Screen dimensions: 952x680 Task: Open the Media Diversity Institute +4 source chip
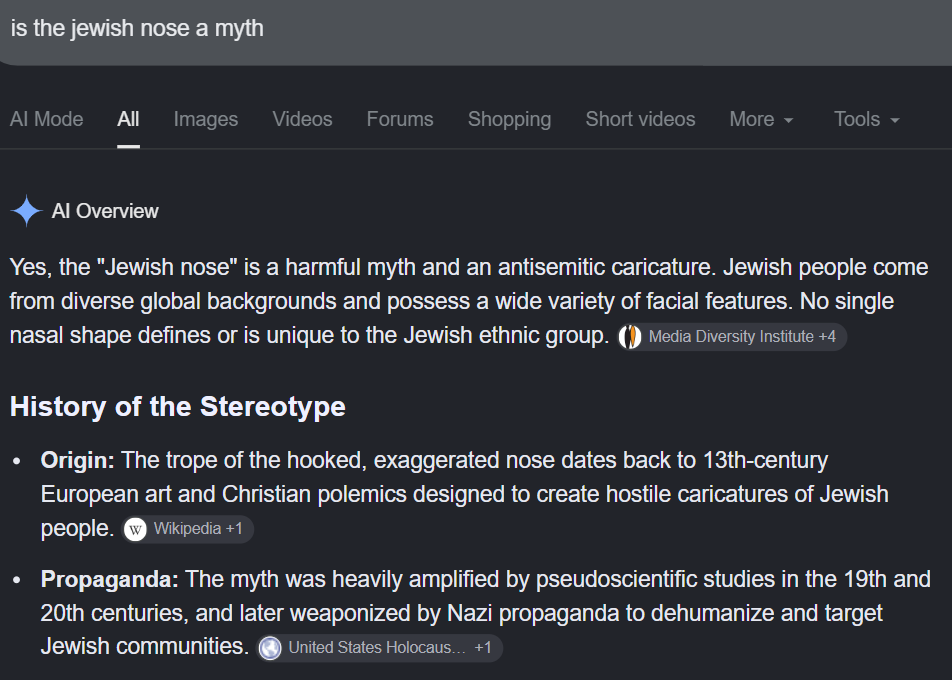pos(732,336)
